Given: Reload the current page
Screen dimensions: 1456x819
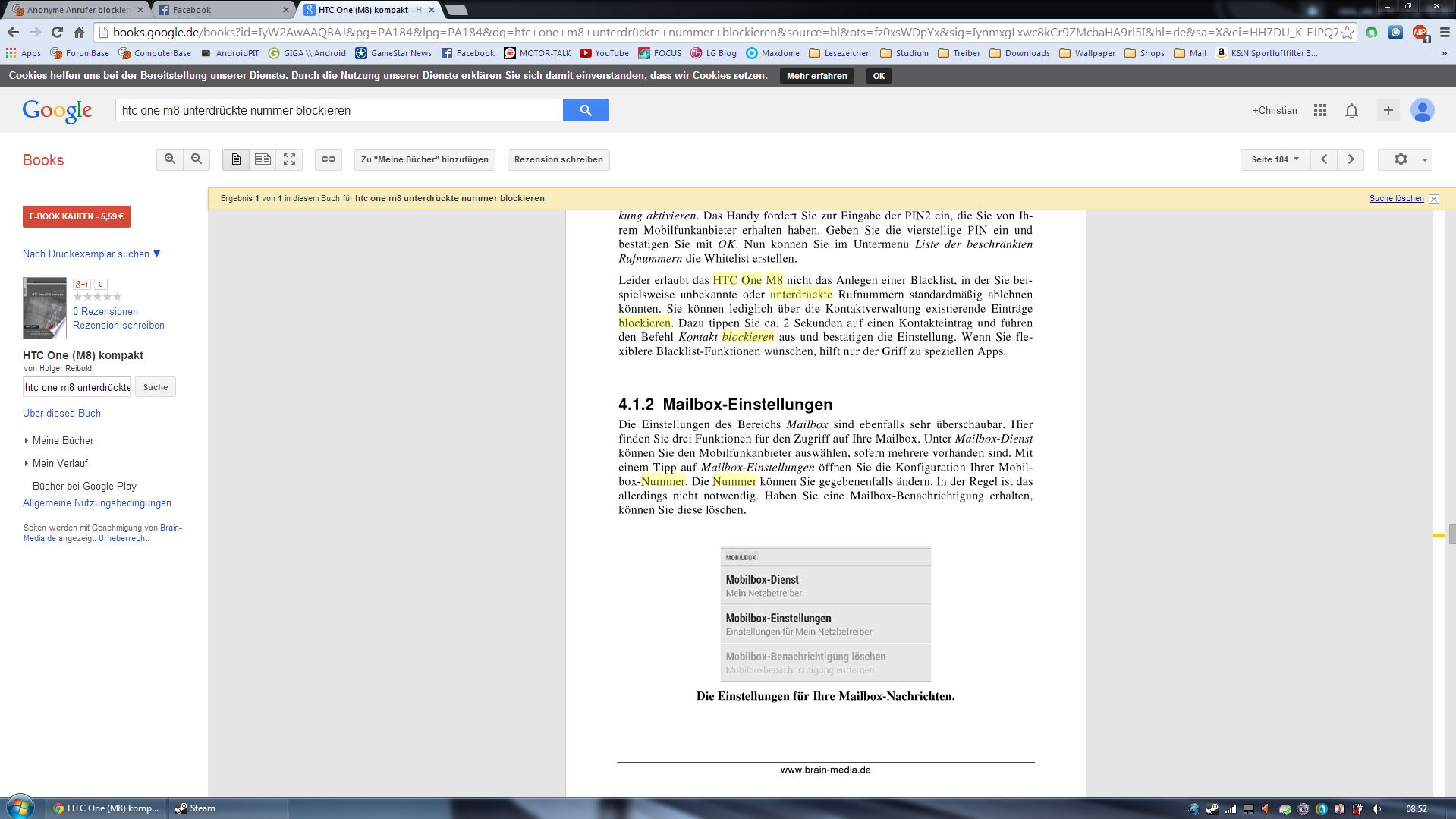Looking at the screenshot, I should pos(57,32).
